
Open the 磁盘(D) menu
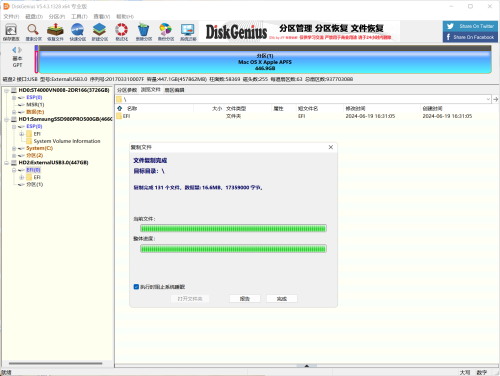[34, 16]
